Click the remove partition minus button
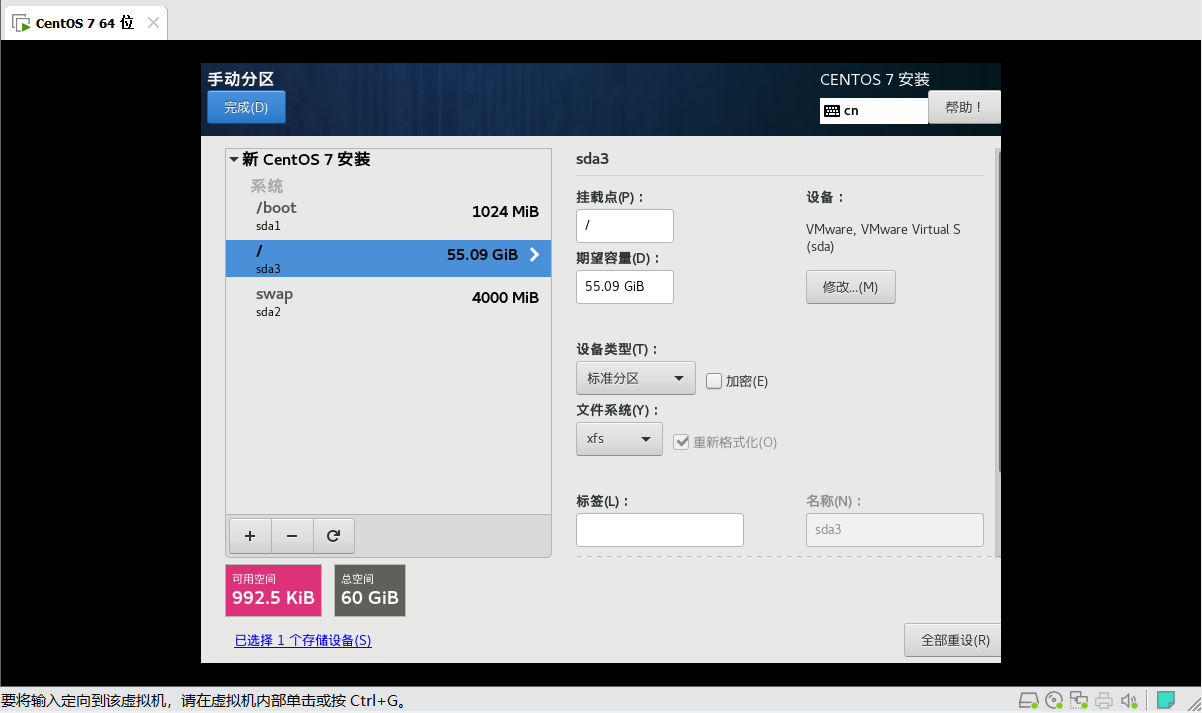1202x713 pixels. click(292, 536)
